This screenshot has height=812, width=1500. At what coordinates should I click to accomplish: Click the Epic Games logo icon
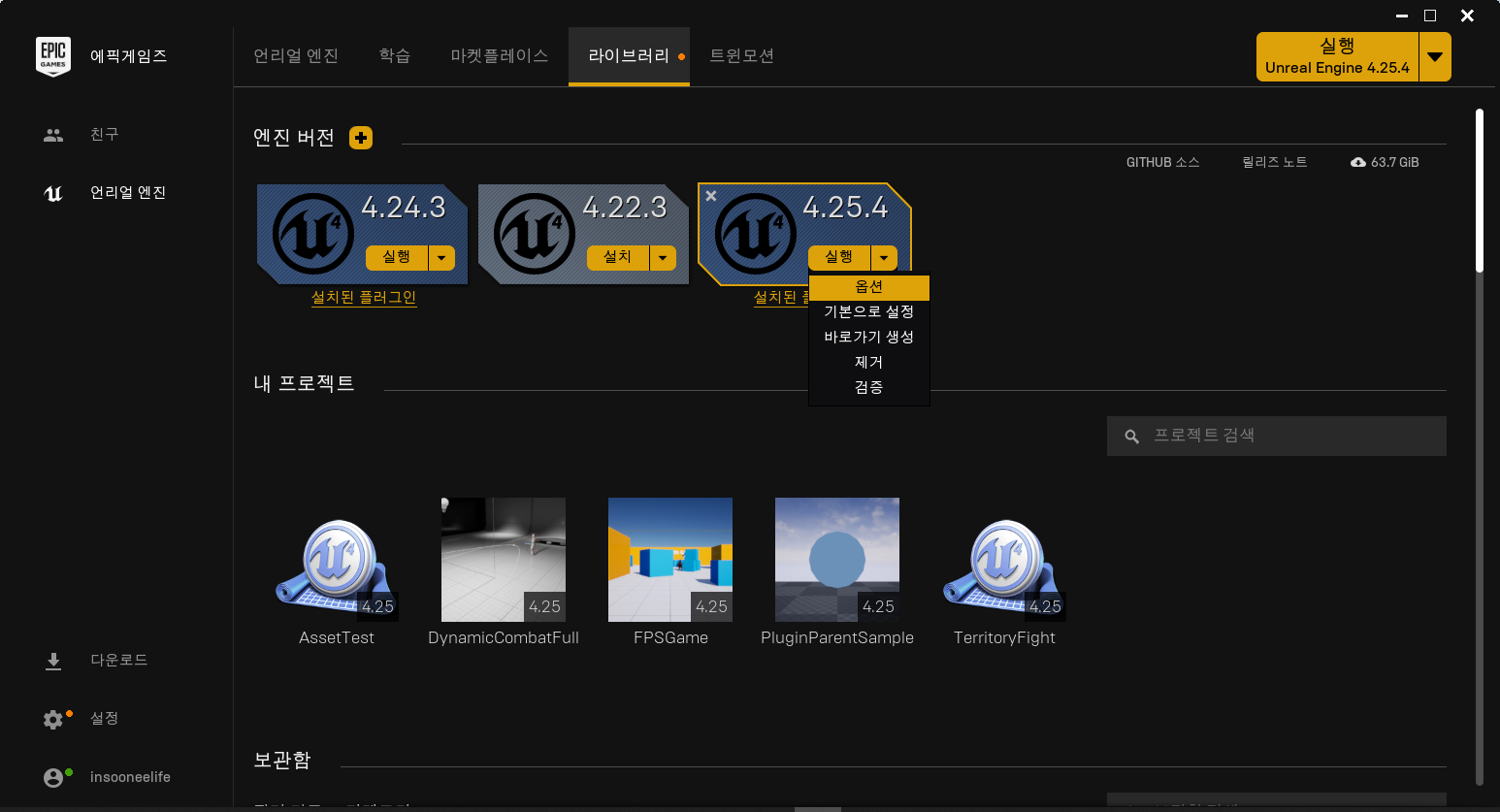53,56
